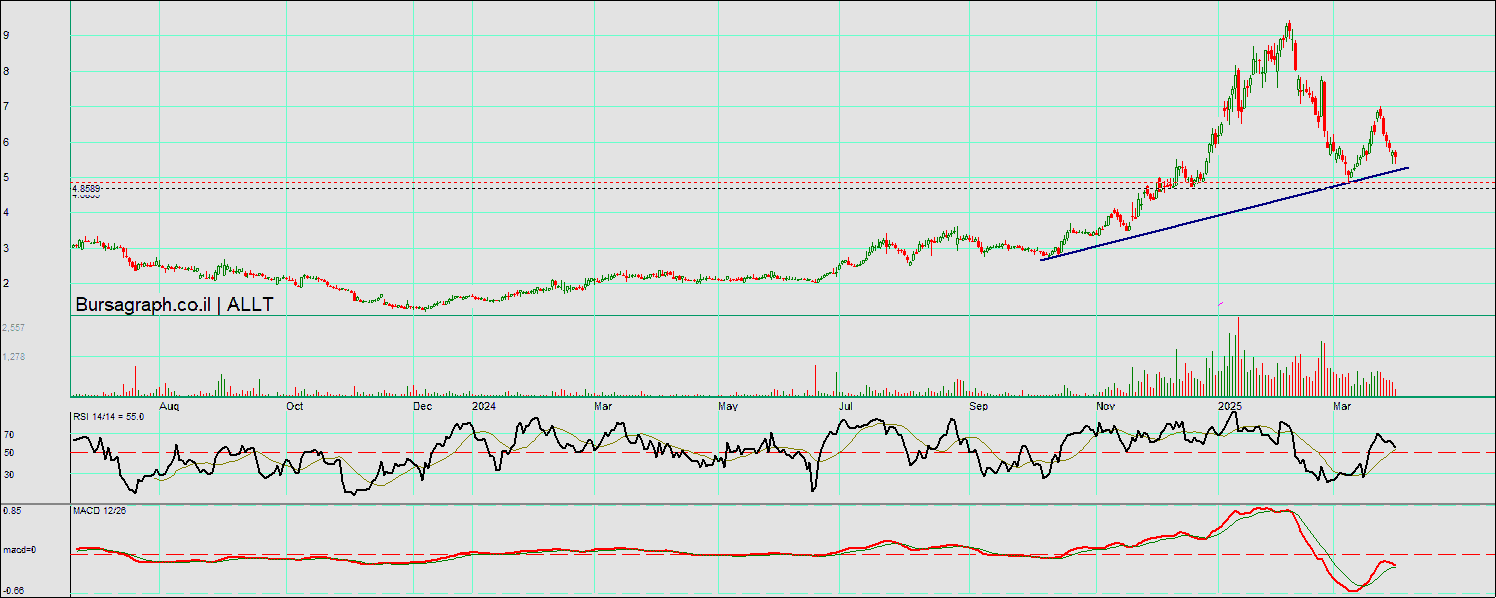Click the Nov label on the time axis
This screenshot has height=598, width=1496.
pos(1105,407)
